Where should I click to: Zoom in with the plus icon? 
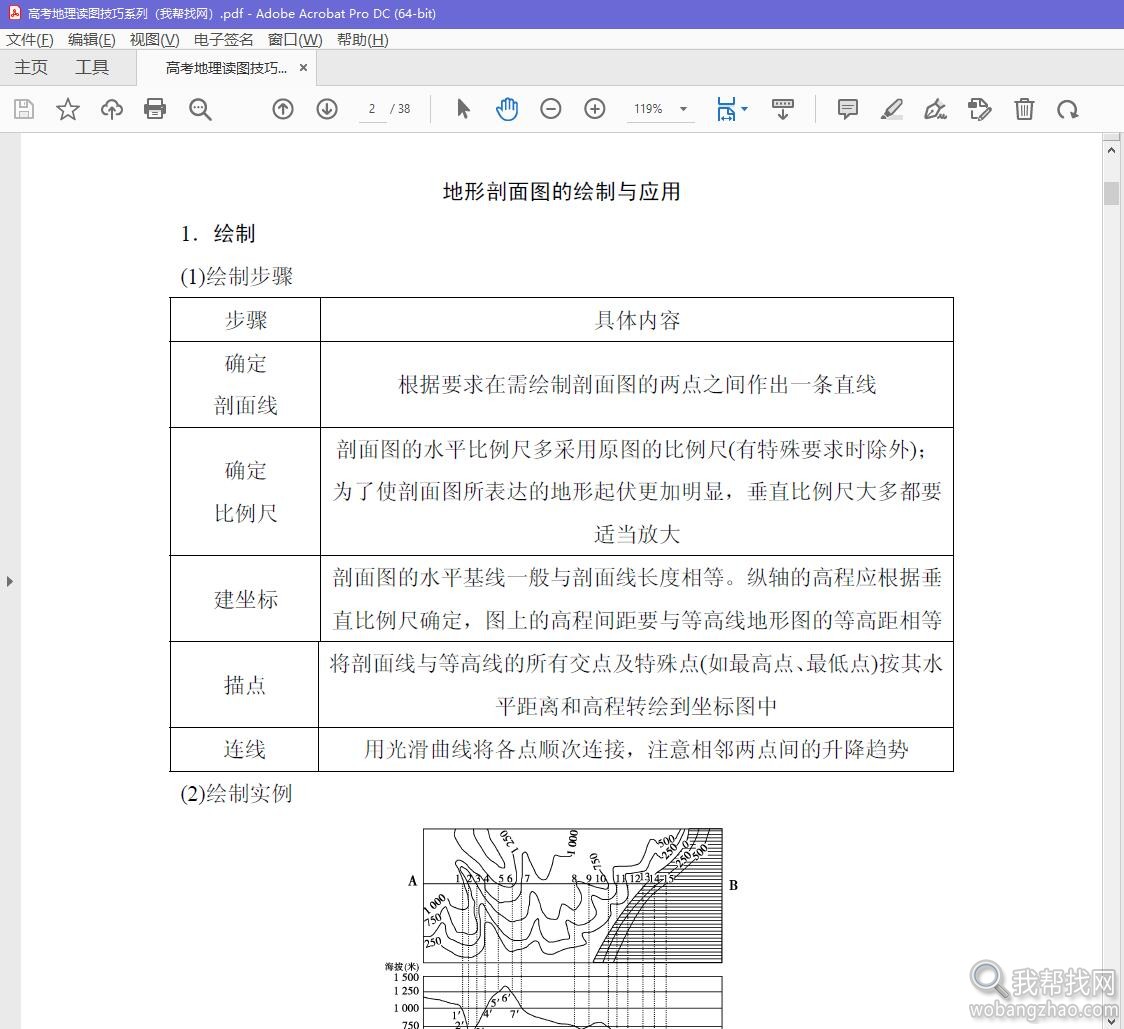[595, 109]
